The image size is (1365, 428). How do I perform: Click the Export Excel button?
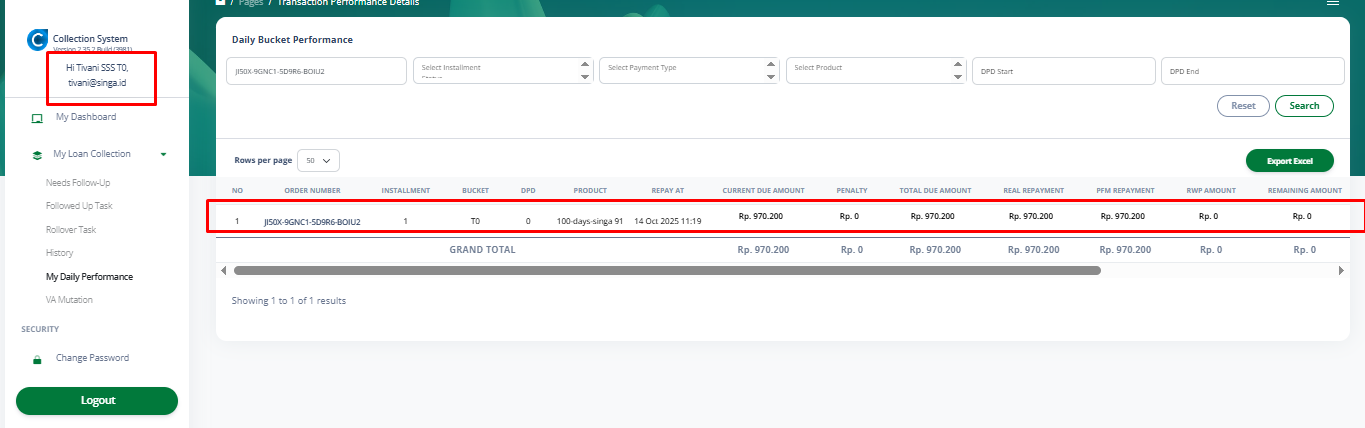pos(1289,161)
